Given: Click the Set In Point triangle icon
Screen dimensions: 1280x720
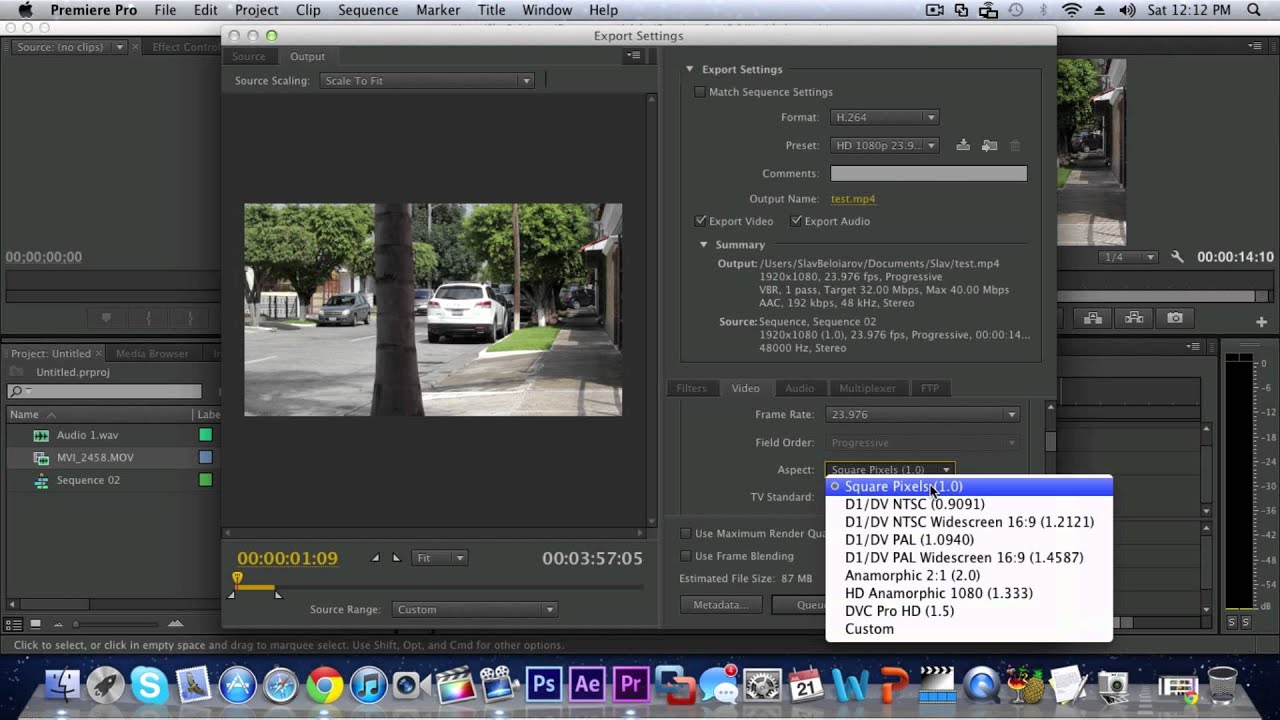Looking at the screenshot, I should coord(375,558).
